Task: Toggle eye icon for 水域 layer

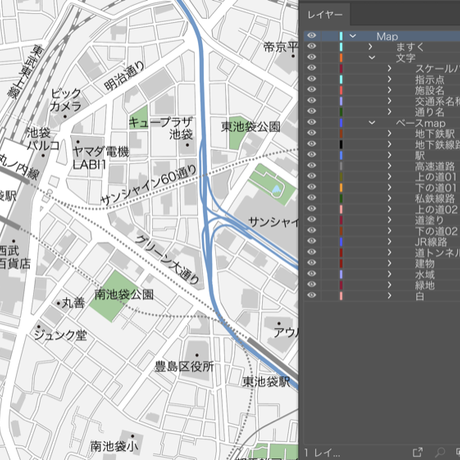Action: (x=311, y=274)
